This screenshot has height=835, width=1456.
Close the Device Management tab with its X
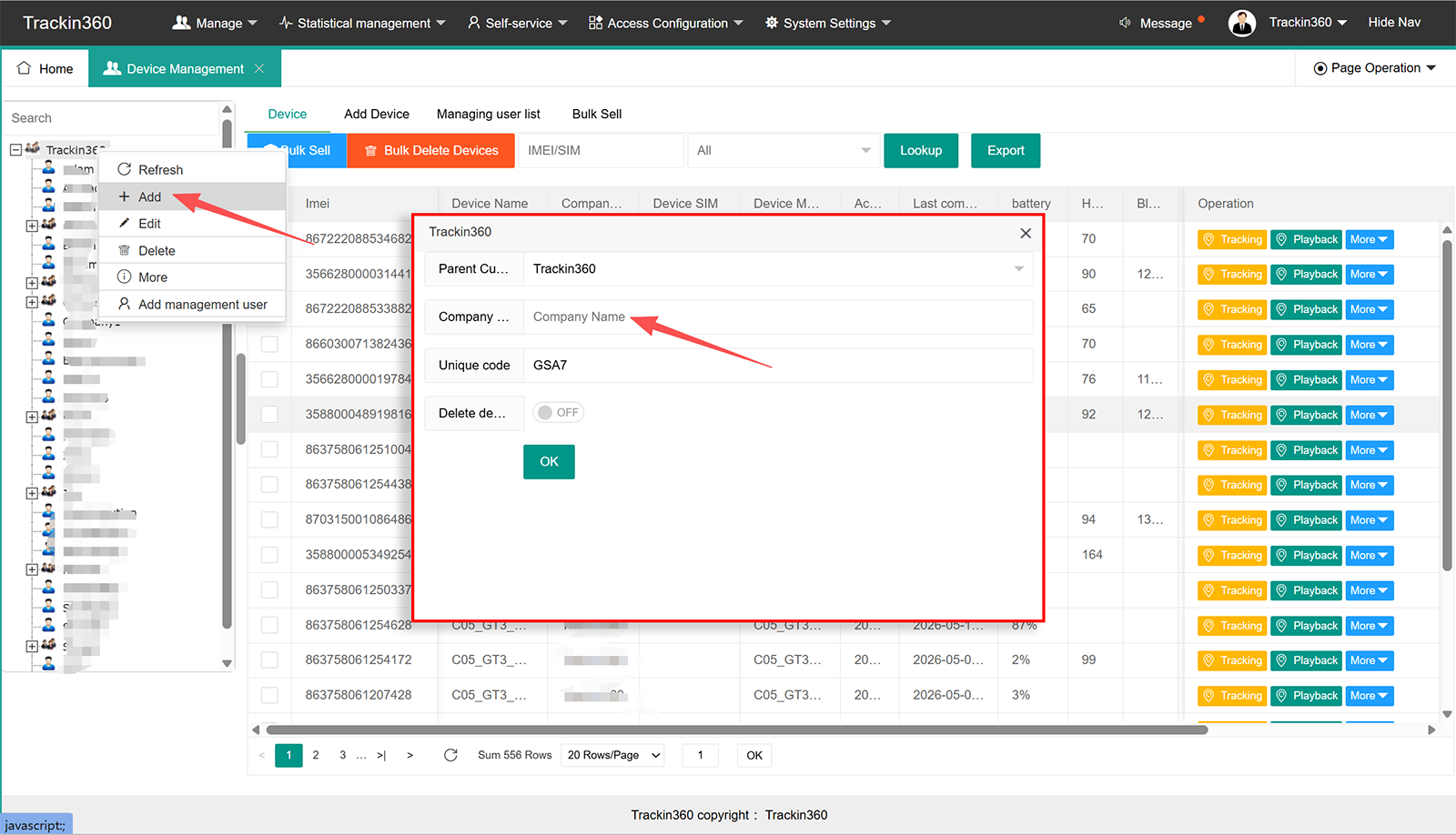coord(259,68)
